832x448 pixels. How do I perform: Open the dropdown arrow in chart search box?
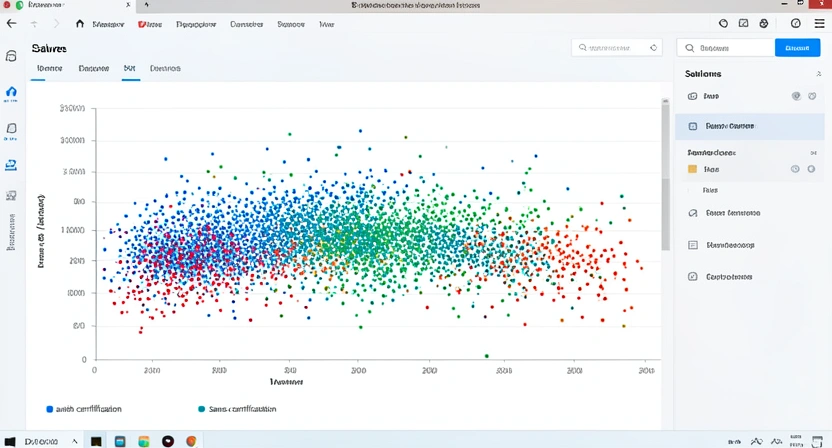[x=653, y=47]
